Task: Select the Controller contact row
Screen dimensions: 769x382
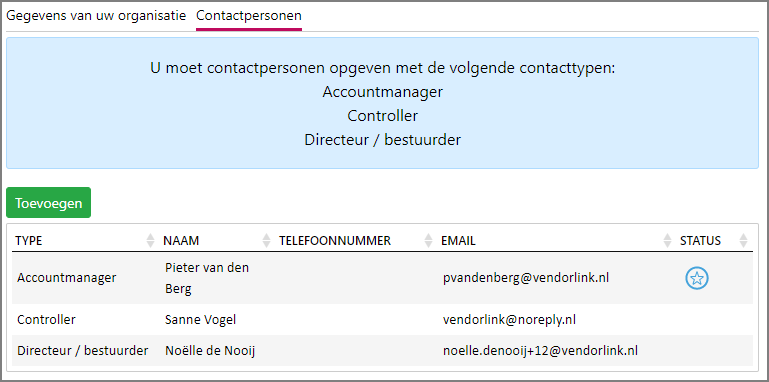Action: (x=382, y=320)
